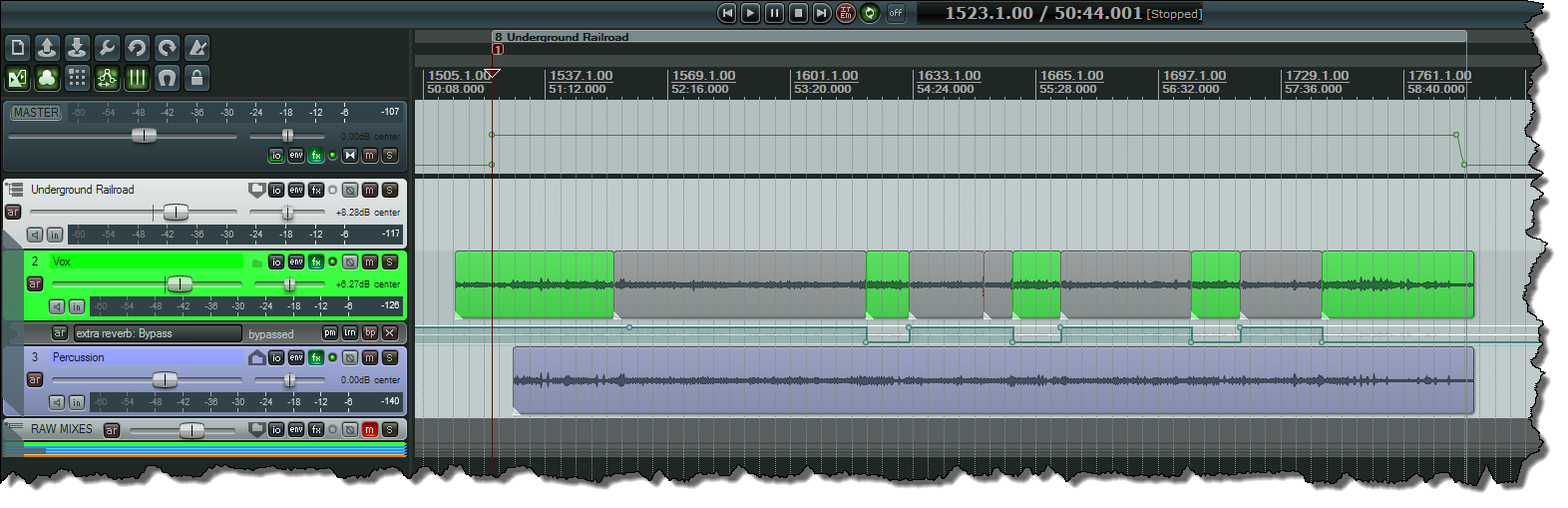This screenshot has height=508, width=1568.
Task: Click the 'off' automation mode button
Action: pyautogui.click(x=896, y=13)
